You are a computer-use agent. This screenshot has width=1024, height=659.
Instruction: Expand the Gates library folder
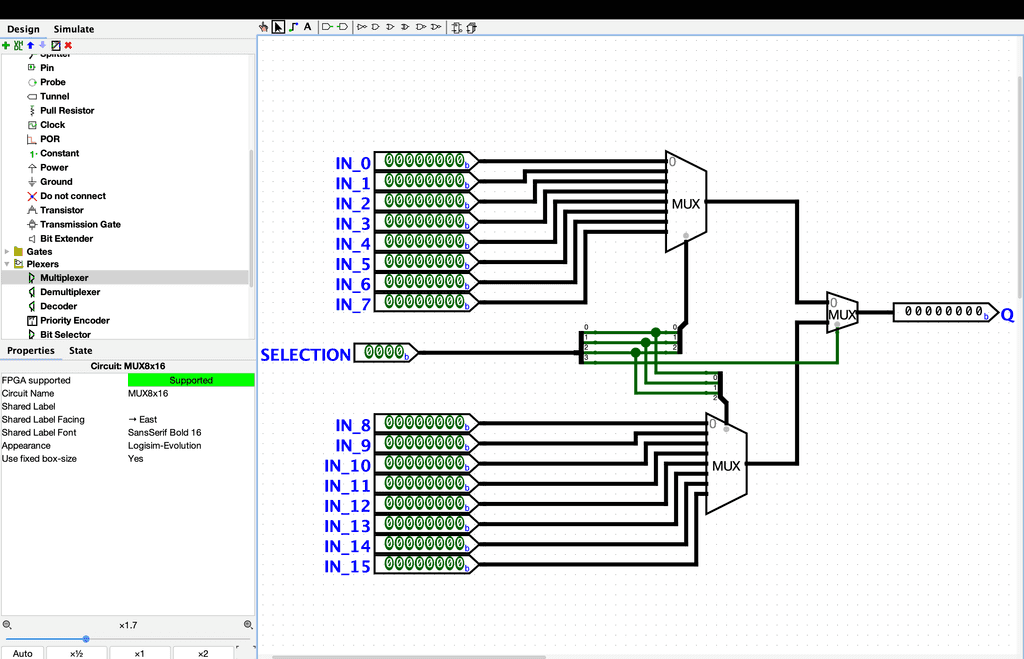[x=7, y=252]
